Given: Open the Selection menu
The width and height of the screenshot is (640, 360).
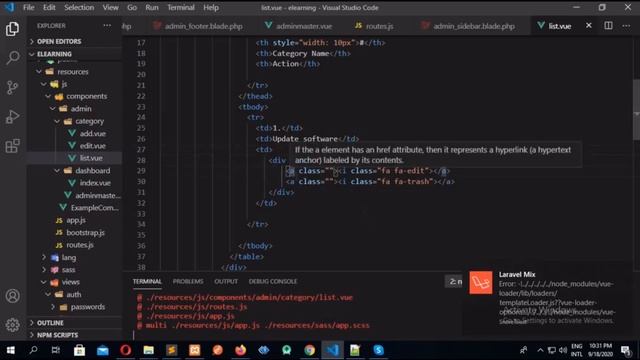Looking at the screenshot, I should (79, 7).
